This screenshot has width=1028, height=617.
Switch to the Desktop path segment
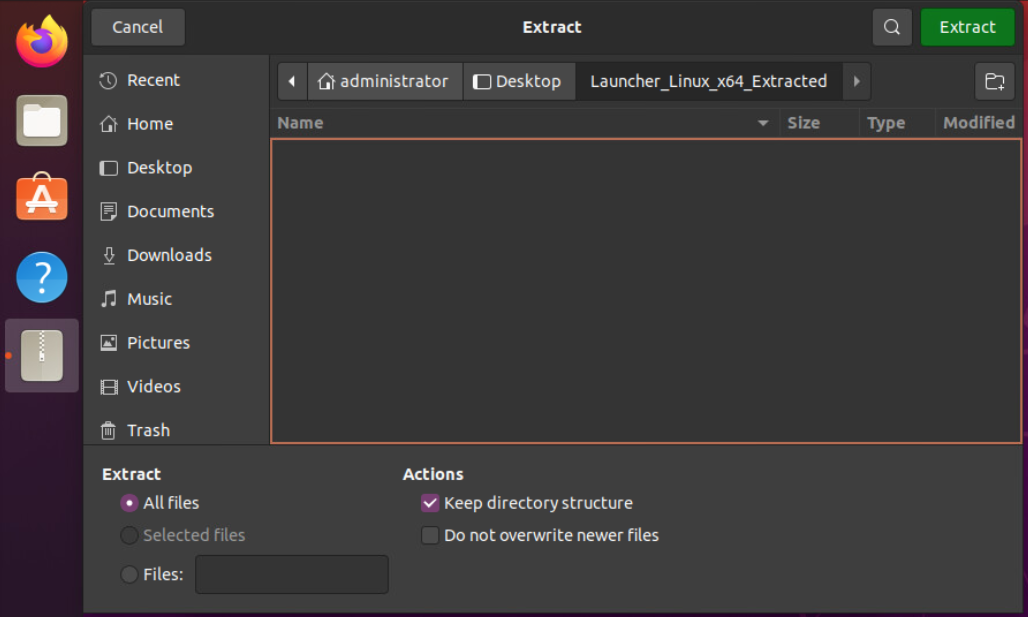coord(518,82)
